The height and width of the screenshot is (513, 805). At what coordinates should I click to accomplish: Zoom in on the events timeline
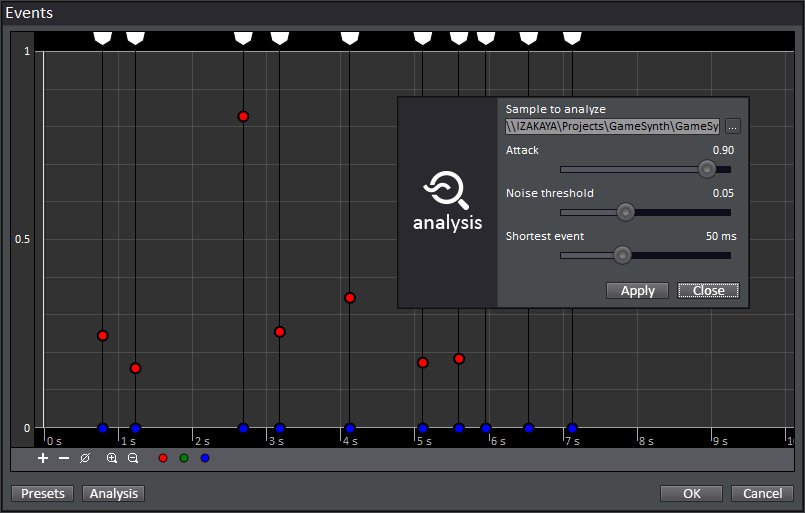tap(111, 458)
